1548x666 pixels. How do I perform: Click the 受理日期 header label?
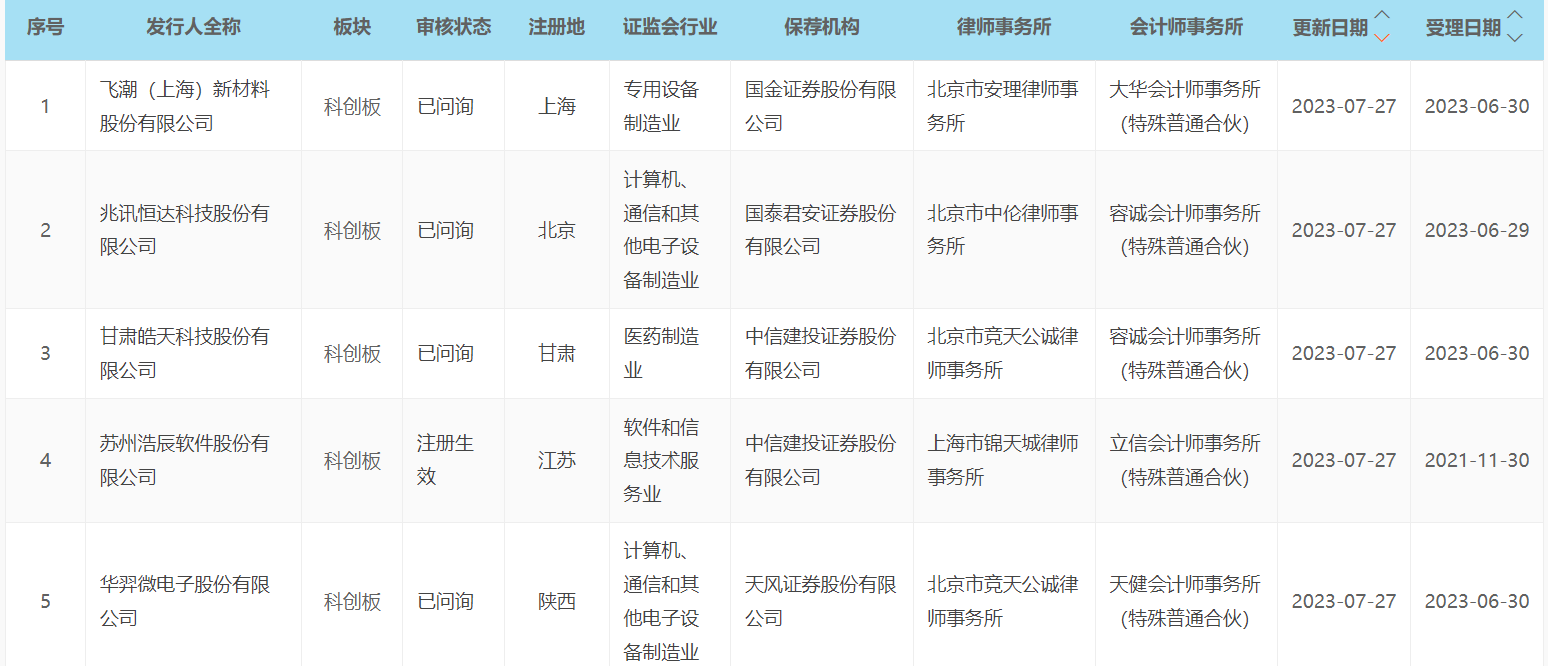point(1463,28)
